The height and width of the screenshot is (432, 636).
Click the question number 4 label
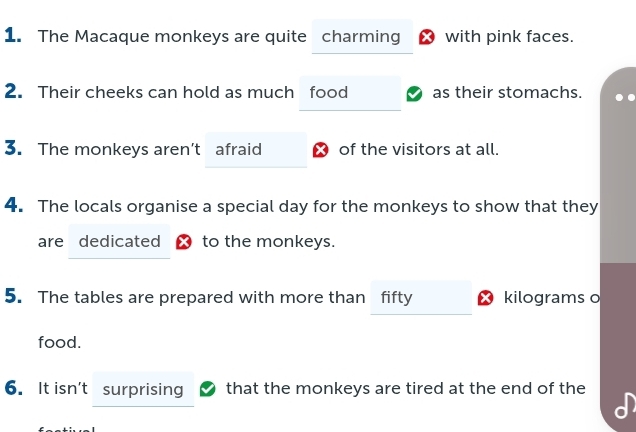pyautogui.click(x=14, y=207)
